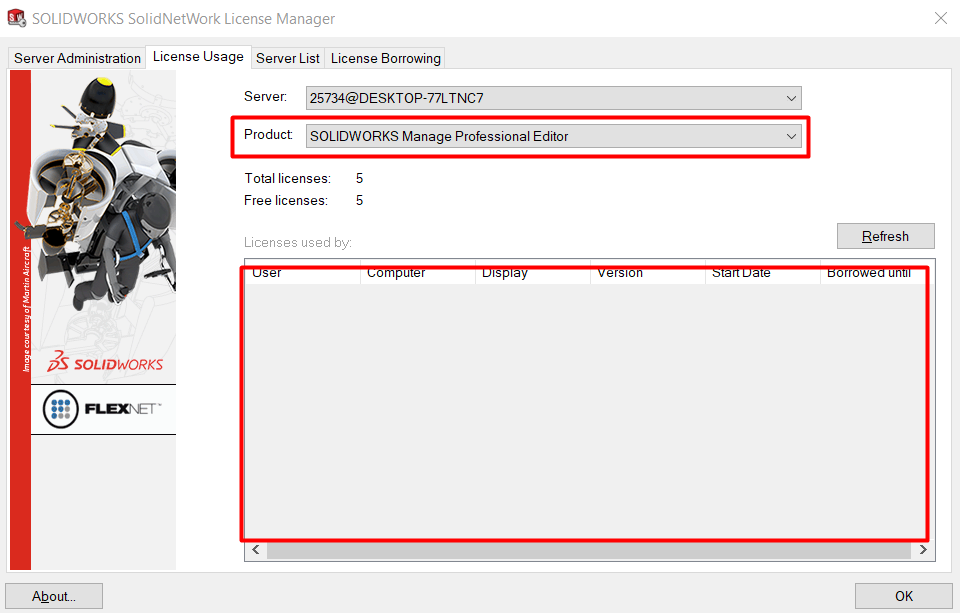The height and width of the screenshot is (613, 960).
Task: Confirm with the OK button
Action: [903, 596]
